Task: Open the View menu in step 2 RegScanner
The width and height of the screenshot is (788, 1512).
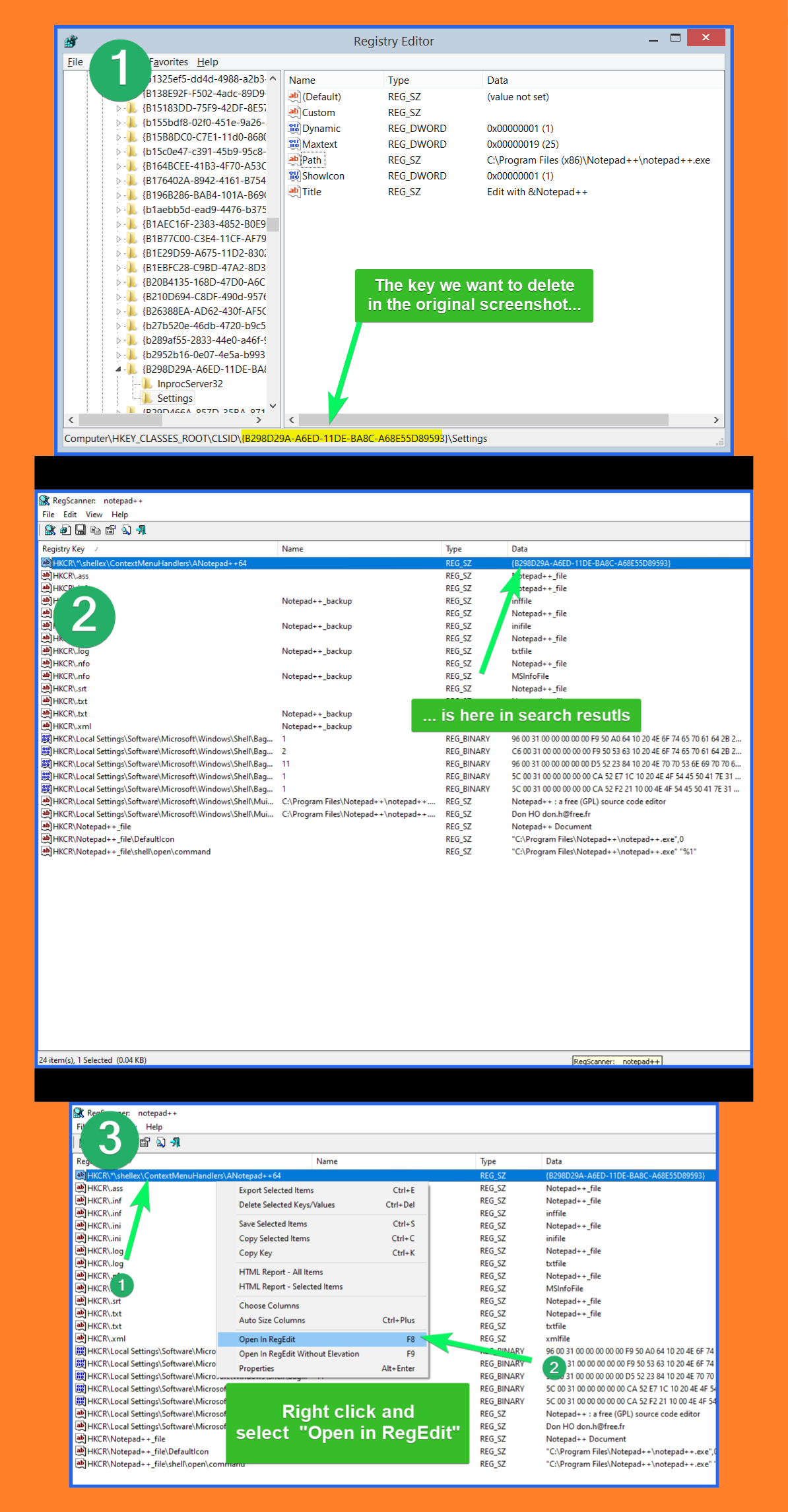Action: [x=94, y=515]
